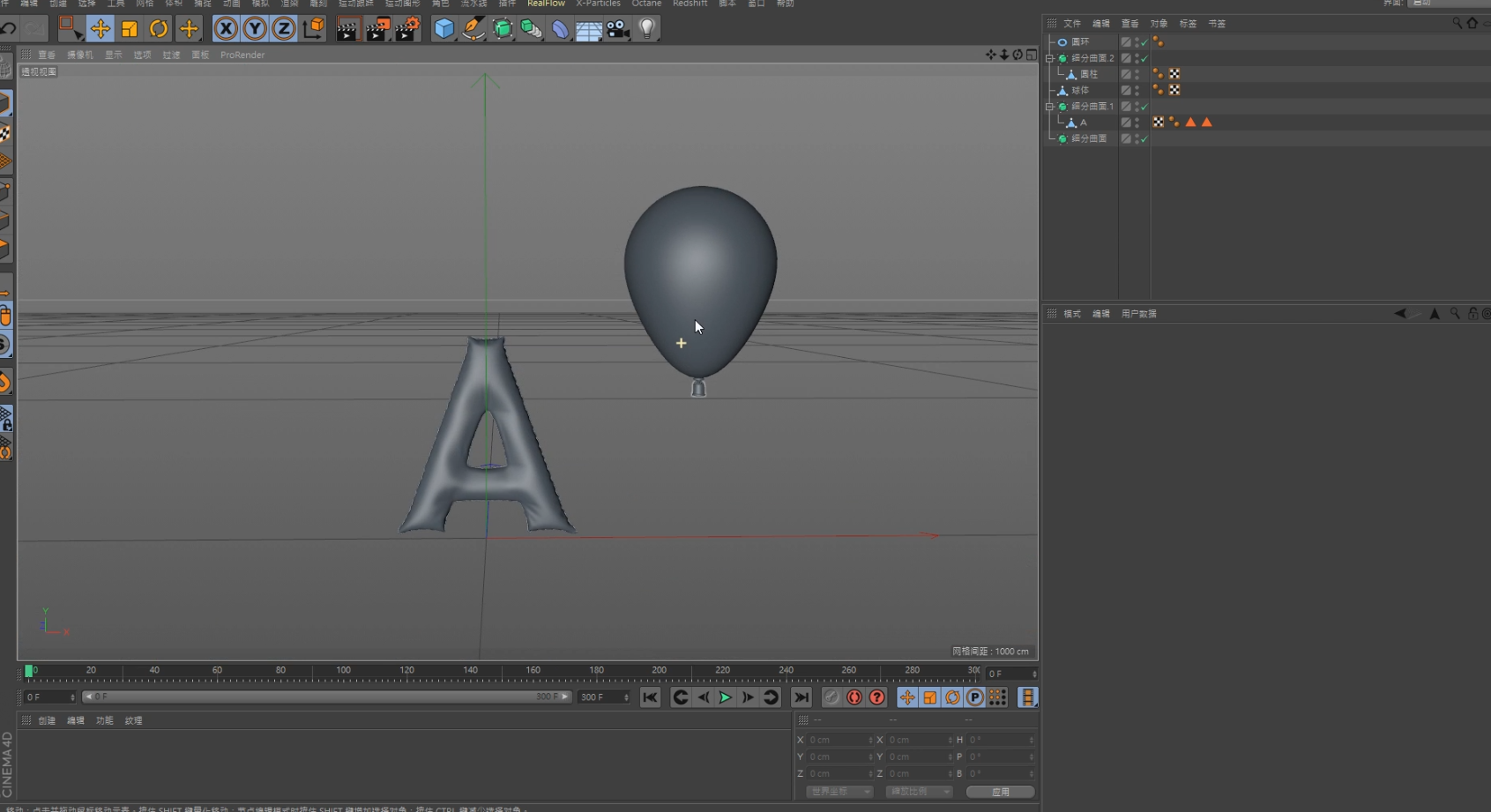Screen dimensions: 1491x812
Task: Toggle the enable checkmark for bottom 细分曲面
Action: [x=1144, y=138]
